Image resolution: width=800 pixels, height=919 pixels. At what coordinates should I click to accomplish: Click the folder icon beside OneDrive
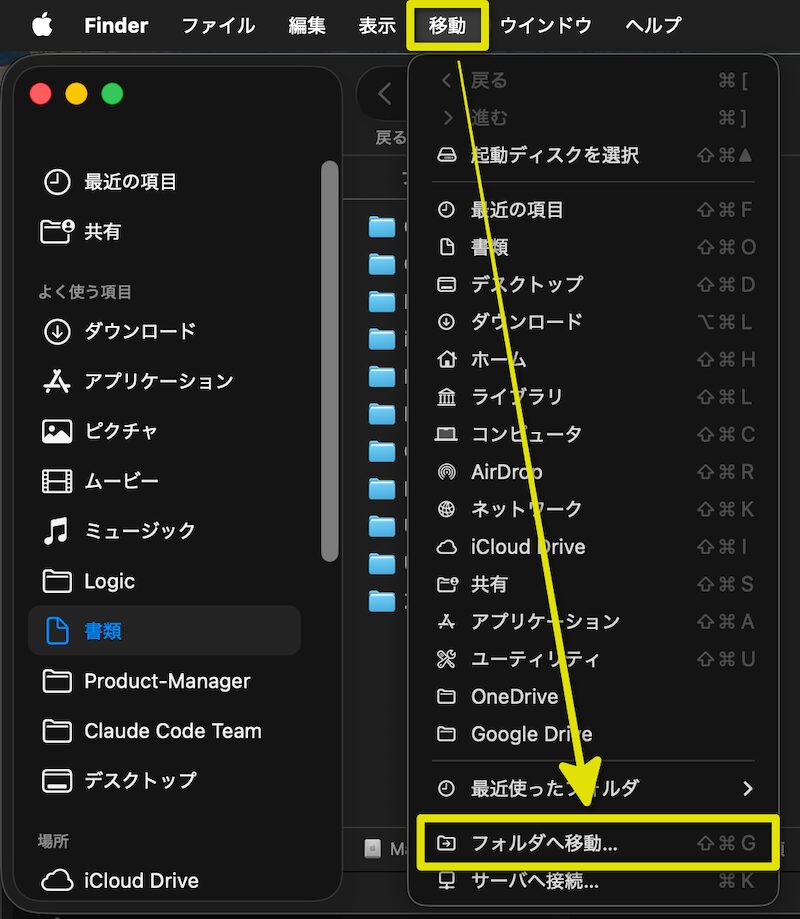[x=447, y=696]
